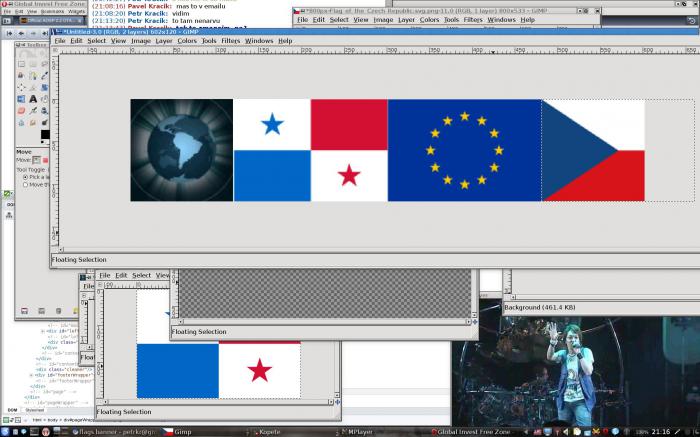
Task: Click the restore options icon at Toolbox bottom
Action: [42, 311]
